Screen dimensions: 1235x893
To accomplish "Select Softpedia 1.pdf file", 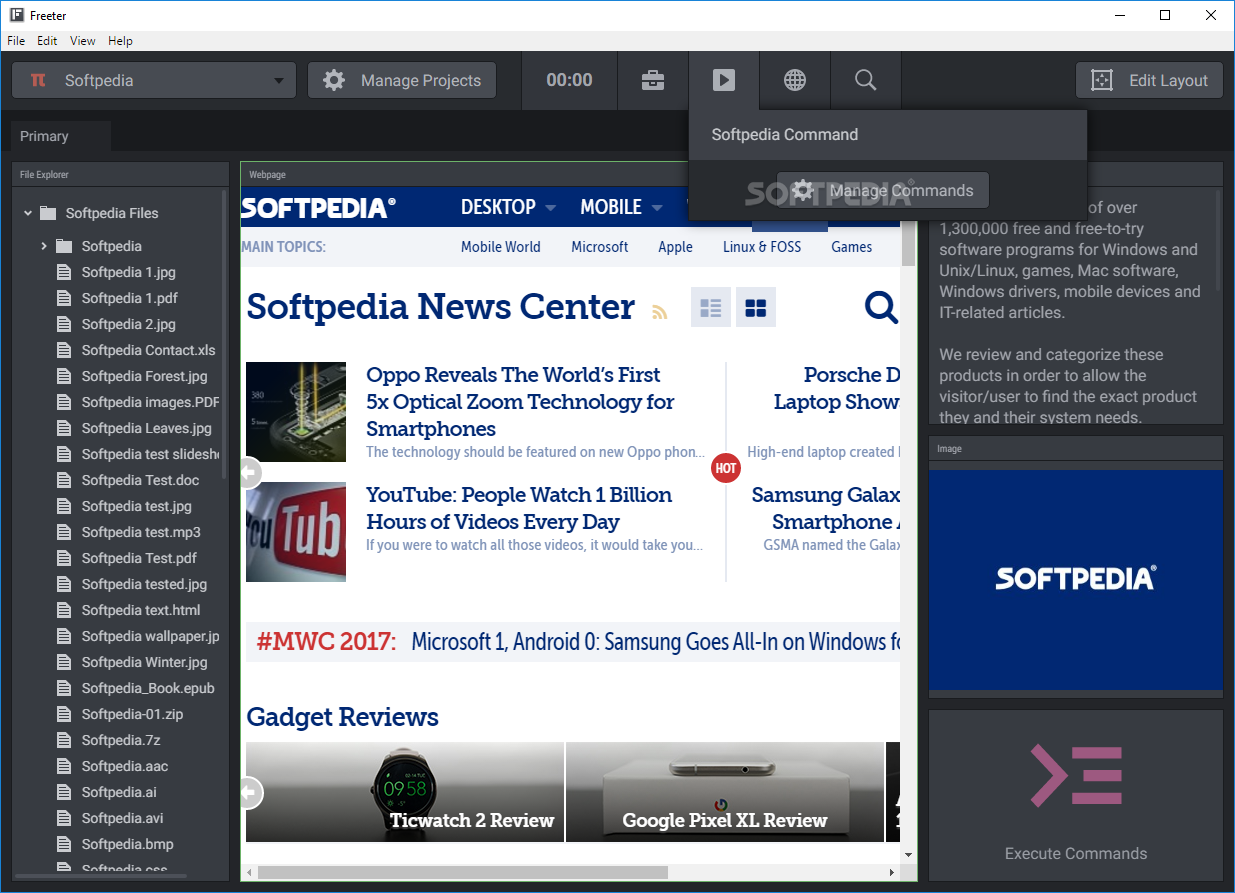I will (x=130, y=298).
